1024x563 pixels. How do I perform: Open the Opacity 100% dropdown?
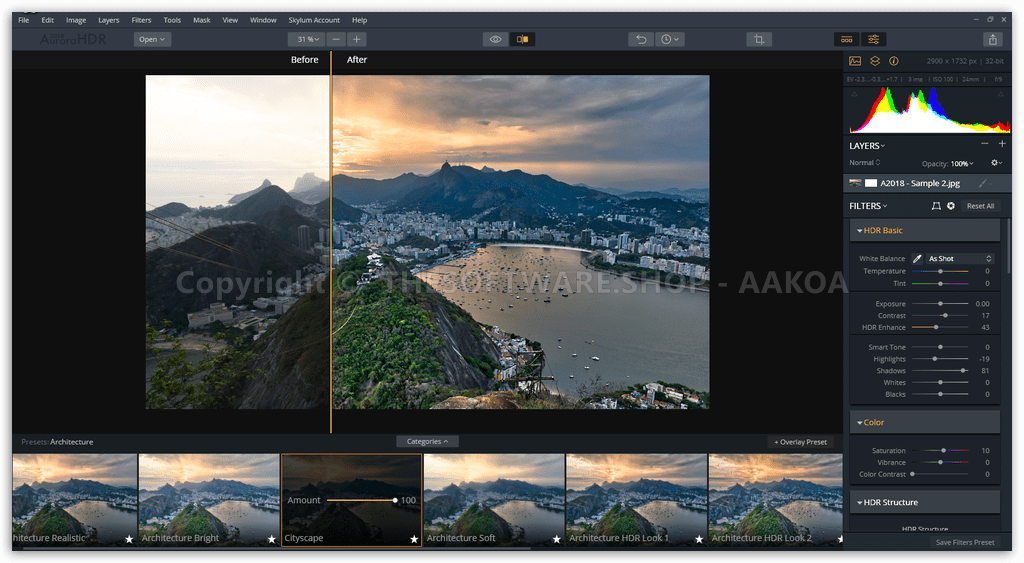tap(962, 163)
